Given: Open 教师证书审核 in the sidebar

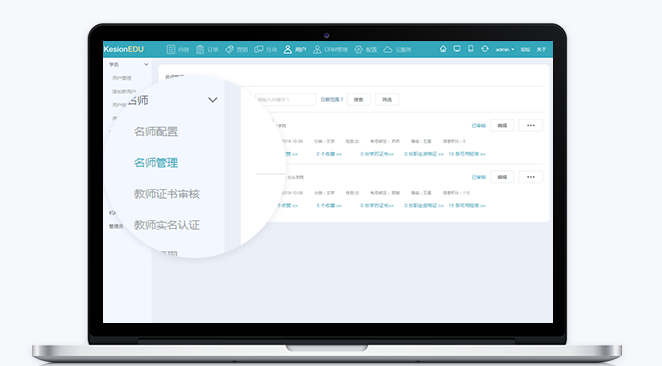Looking at the screenshot, I should [167, 194].
